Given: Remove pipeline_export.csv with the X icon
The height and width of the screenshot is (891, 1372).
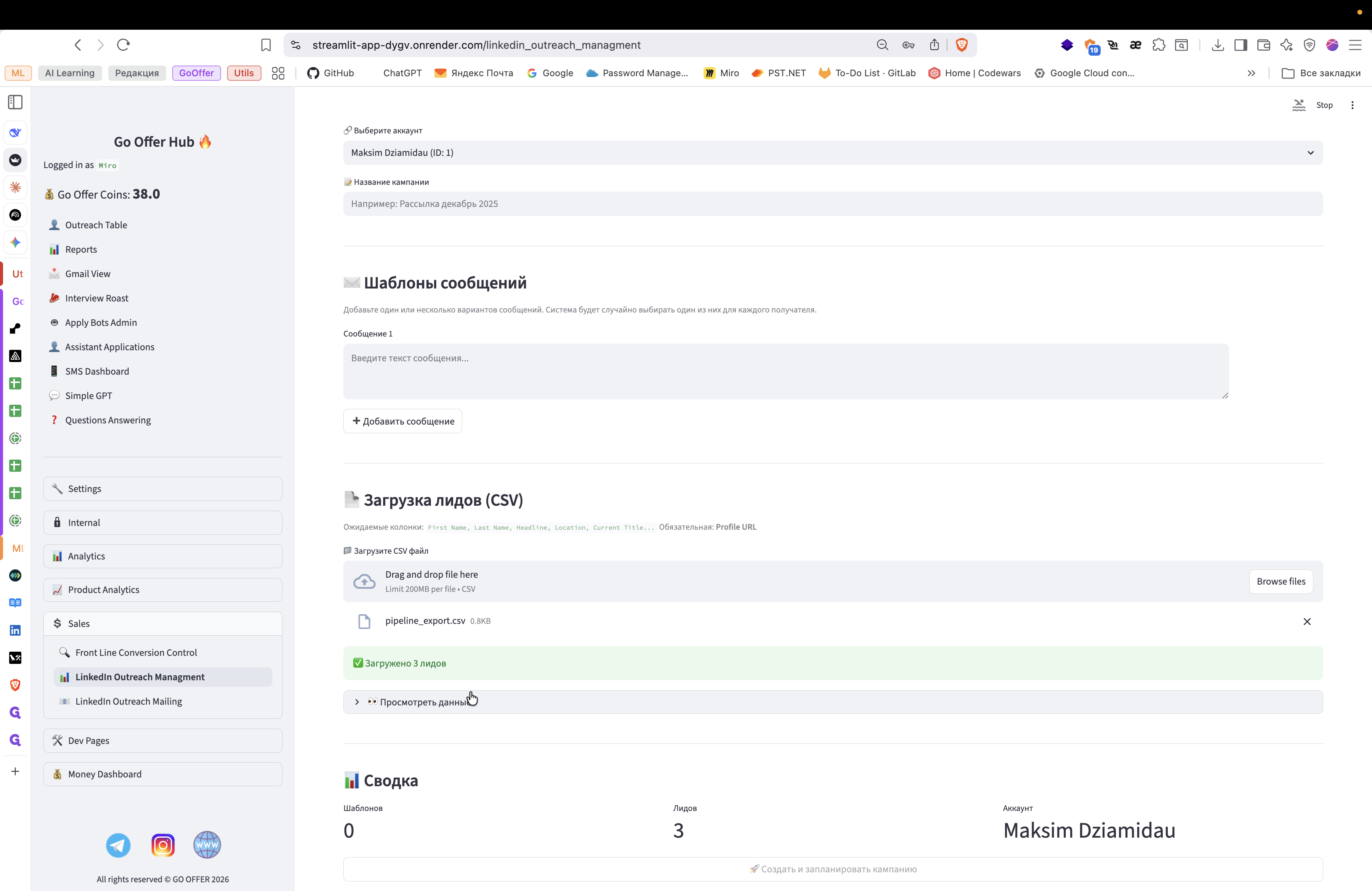Looking at the screenshot, I should point(1307,621).
